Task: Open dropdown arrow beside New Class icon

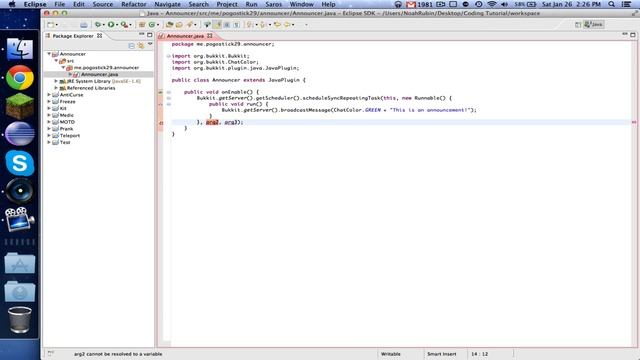Action: [158, 25]
